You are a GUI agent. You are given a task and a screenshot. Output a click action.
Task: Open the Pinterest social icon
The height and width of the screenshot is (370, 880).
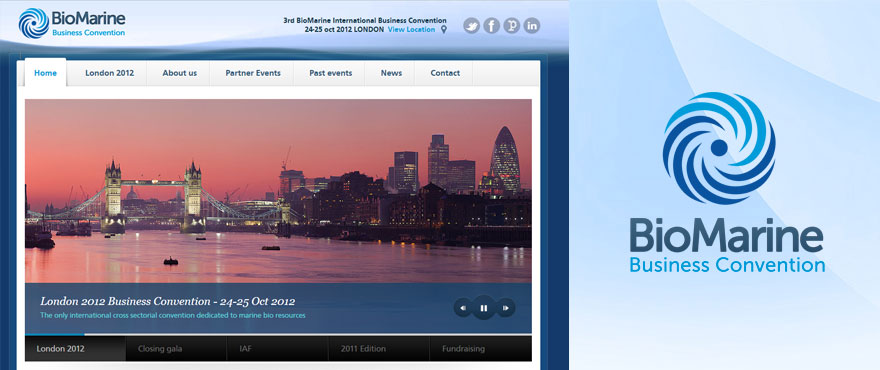(x=512, y=25)
